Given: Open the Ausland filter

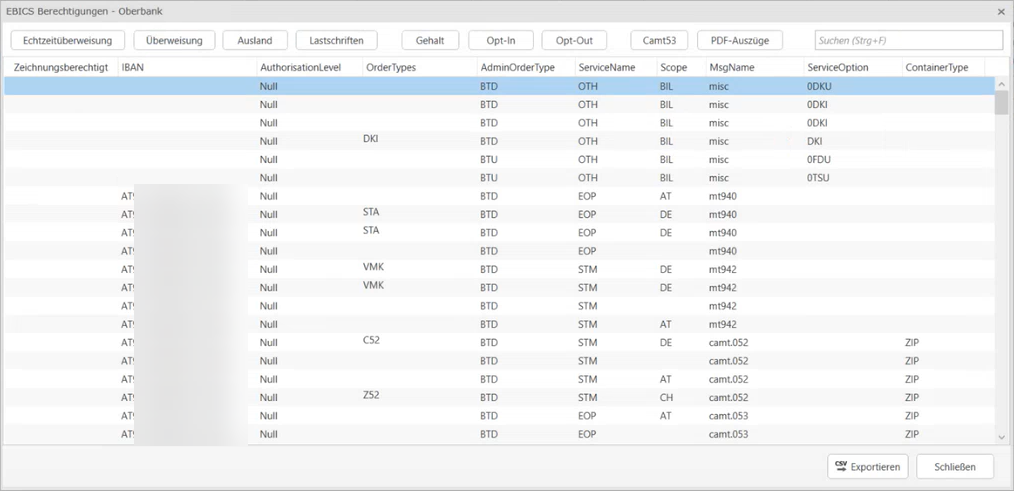Looking at the screenshot, I should tap(255, 41).
